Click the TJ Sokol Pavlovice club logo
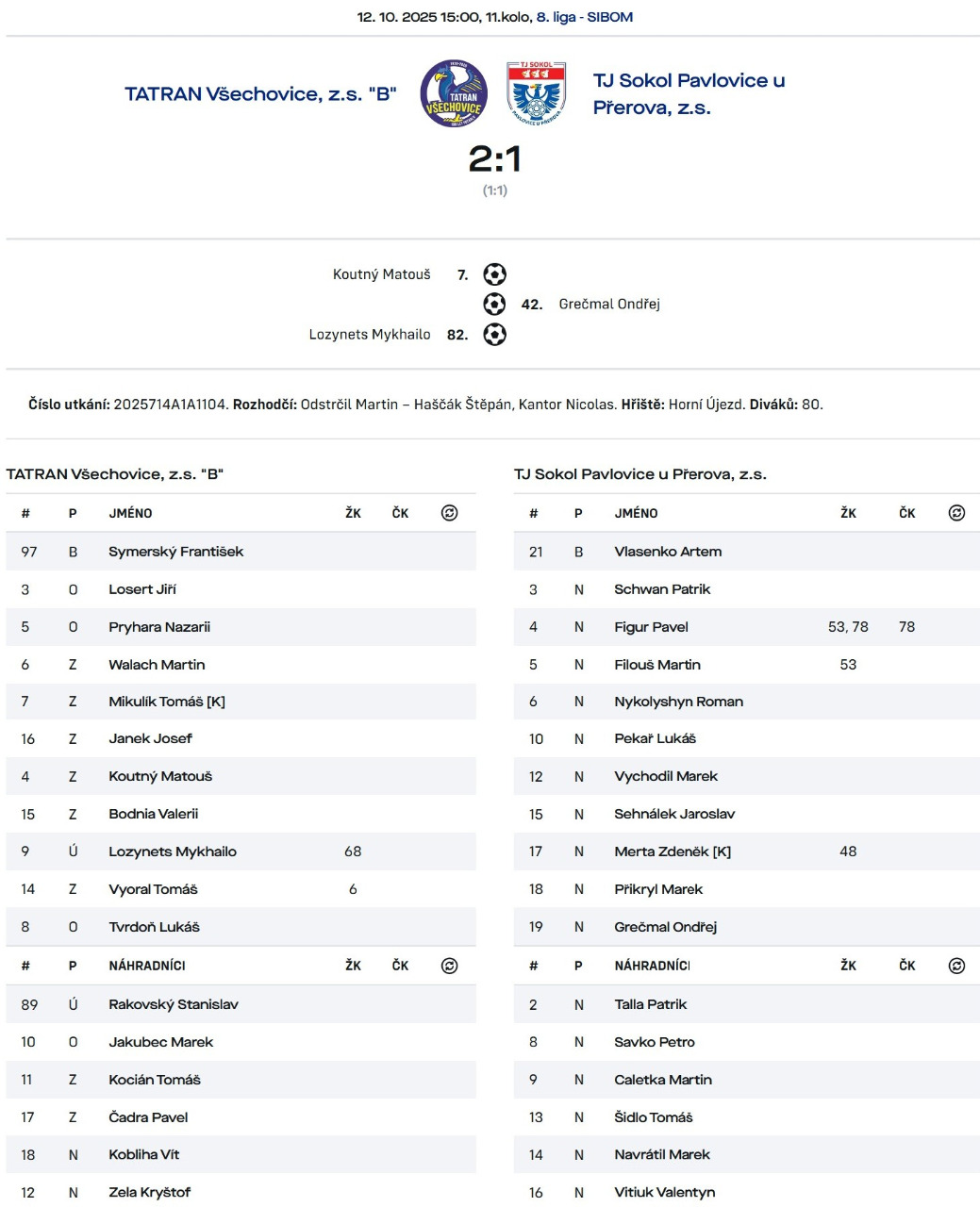Viewport: 980px width, 1207px height. [x=536, y=93]
